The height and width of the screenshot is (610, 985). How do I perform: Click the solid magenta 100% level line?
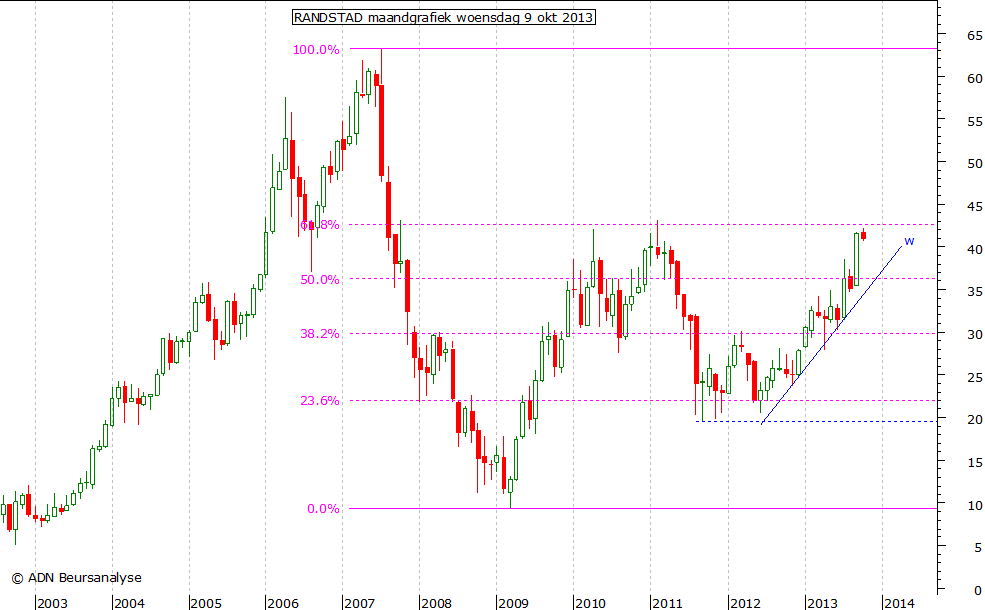[643, 48]
